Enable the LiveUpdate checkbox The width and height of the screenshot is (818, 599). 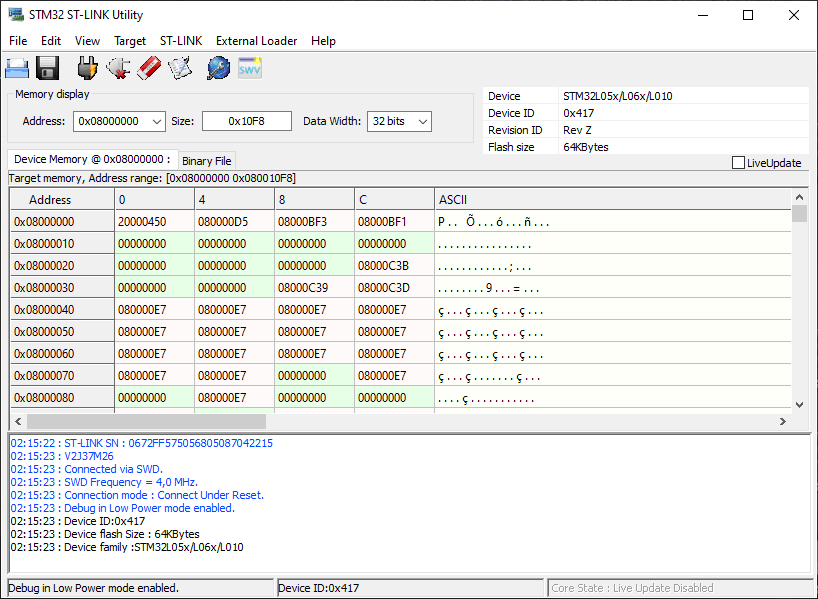(x=738, y=163)
